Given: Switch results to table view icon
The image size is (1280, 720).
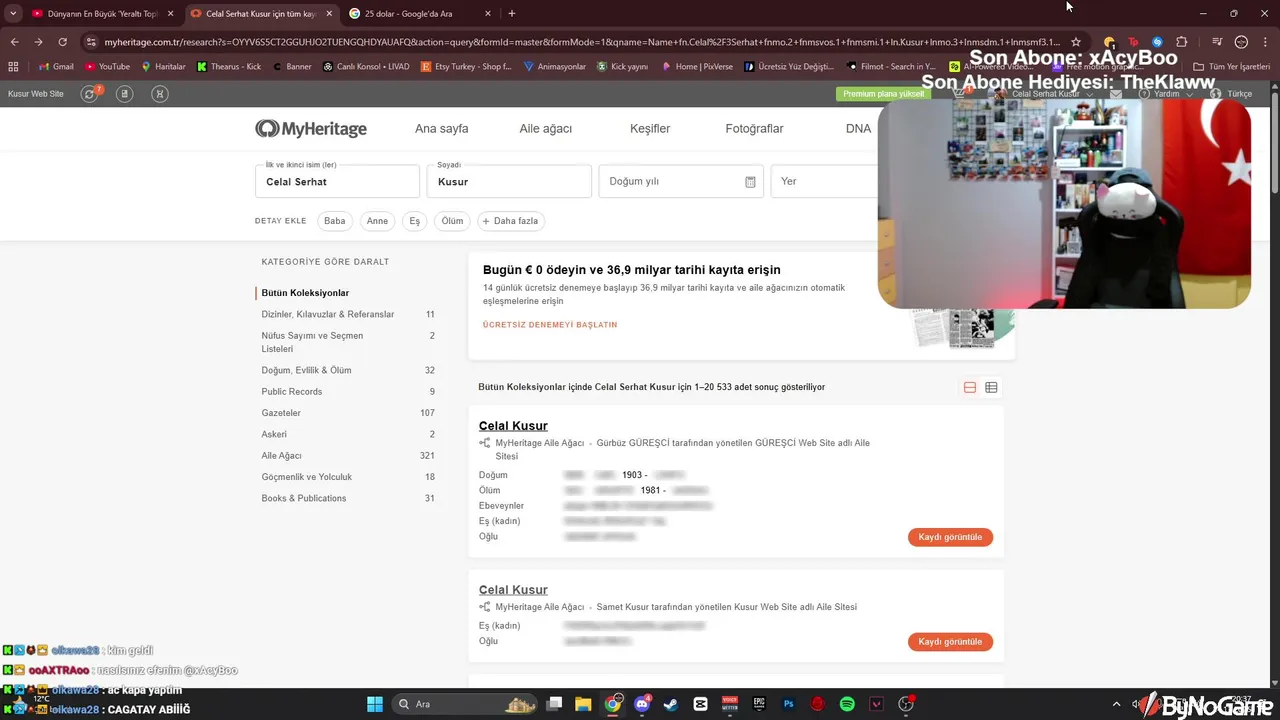Looking at the screenshot, I should coord(991,387).
